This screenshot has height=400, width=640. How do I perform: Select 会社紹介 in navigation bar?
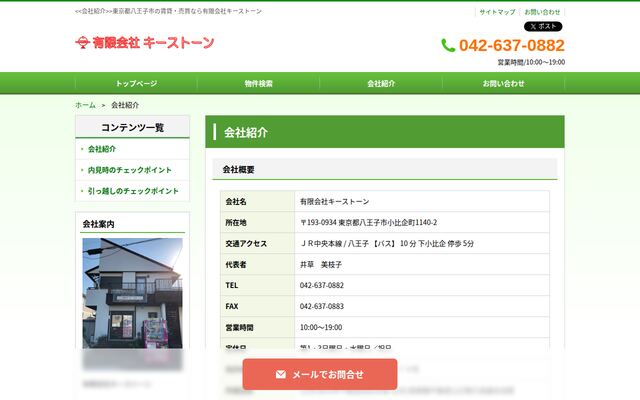coord(381,83)
